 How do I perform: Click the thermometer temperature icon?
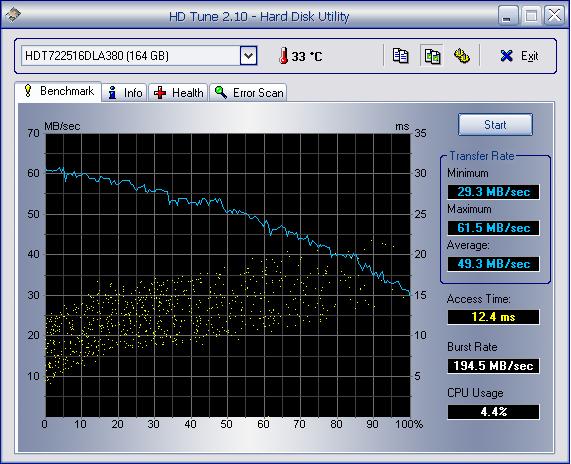(x=283, y=56)
